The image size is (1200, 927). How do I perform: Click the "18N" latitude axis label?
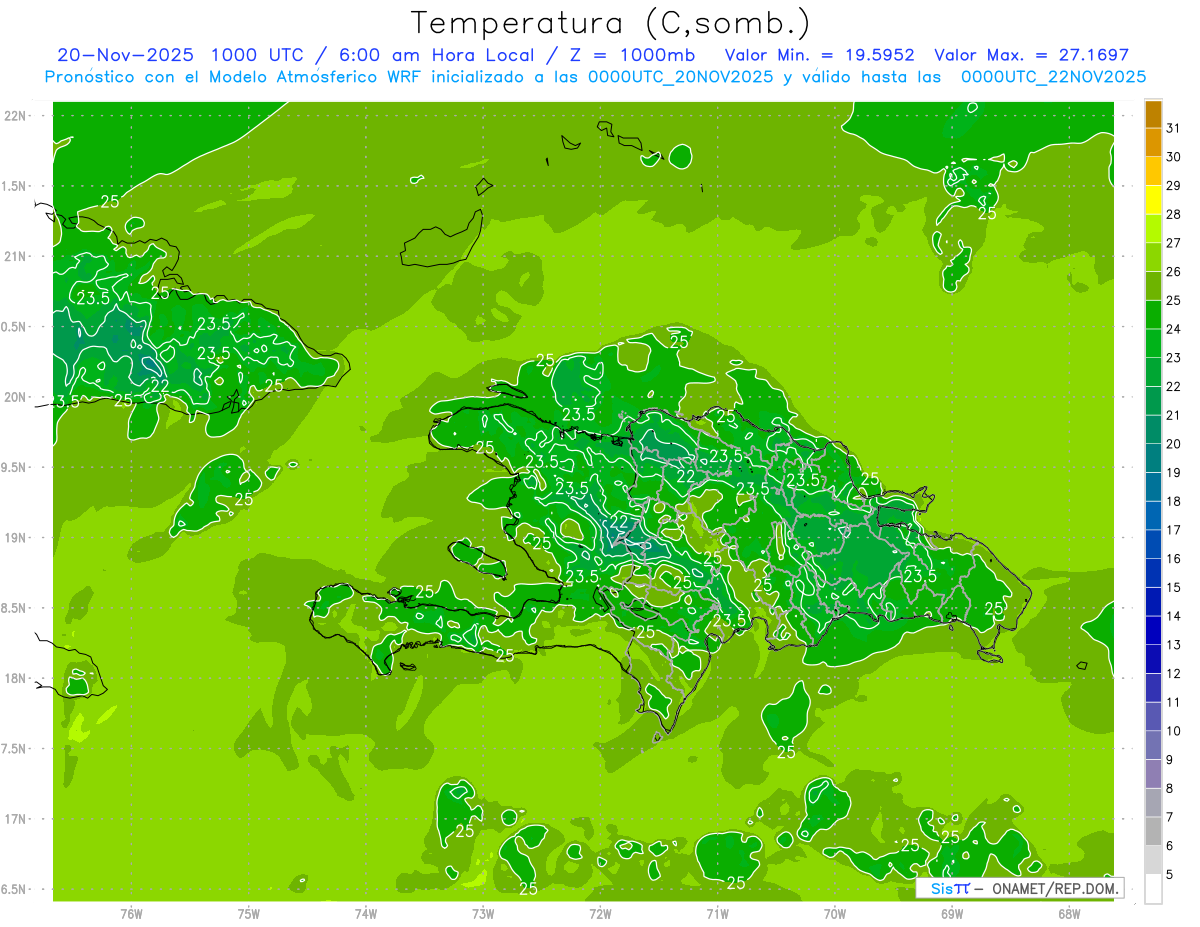point(16,678)
